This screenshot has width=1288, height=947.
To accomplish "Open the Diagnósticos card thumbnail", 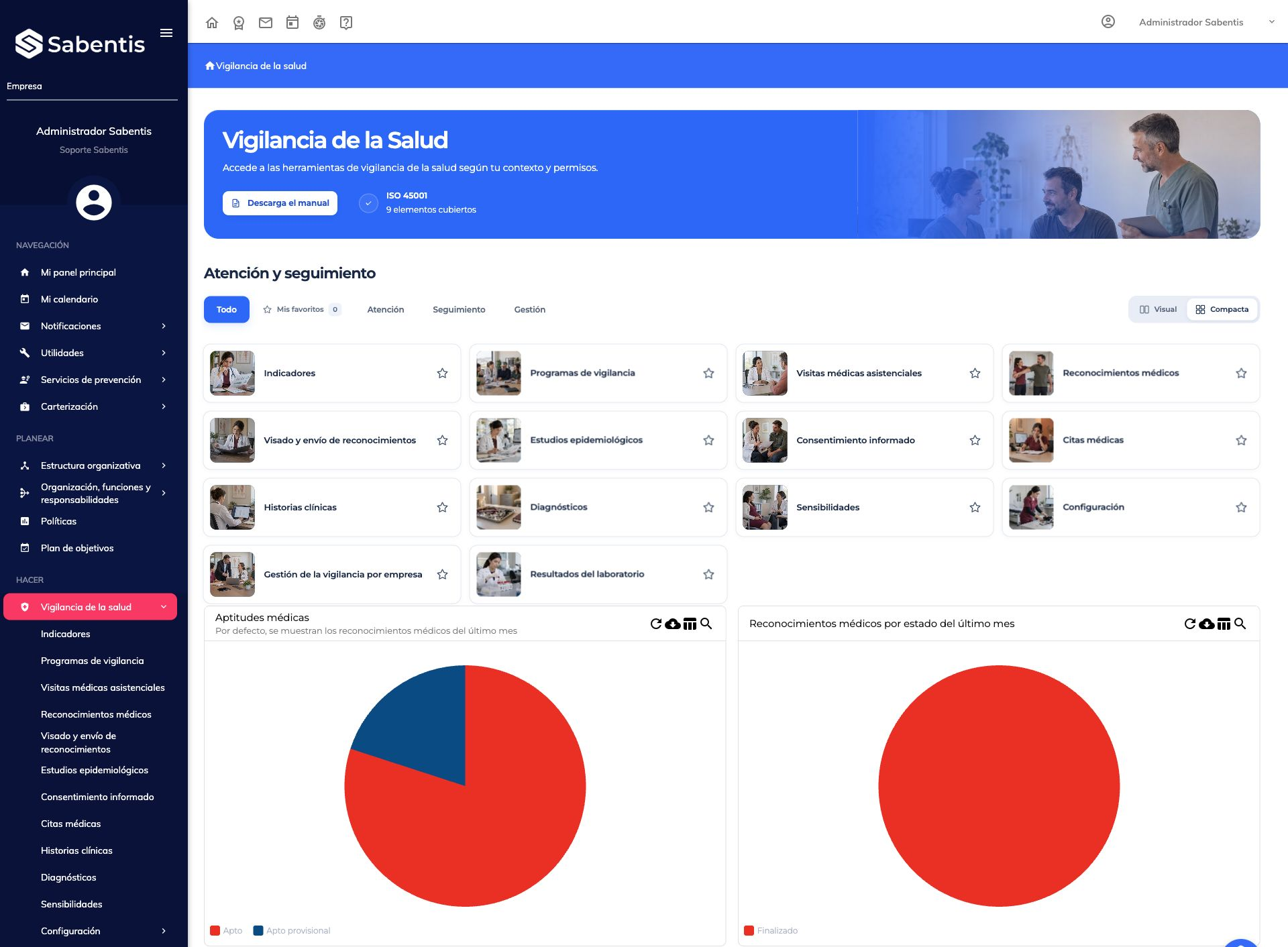I will point(498,507).
